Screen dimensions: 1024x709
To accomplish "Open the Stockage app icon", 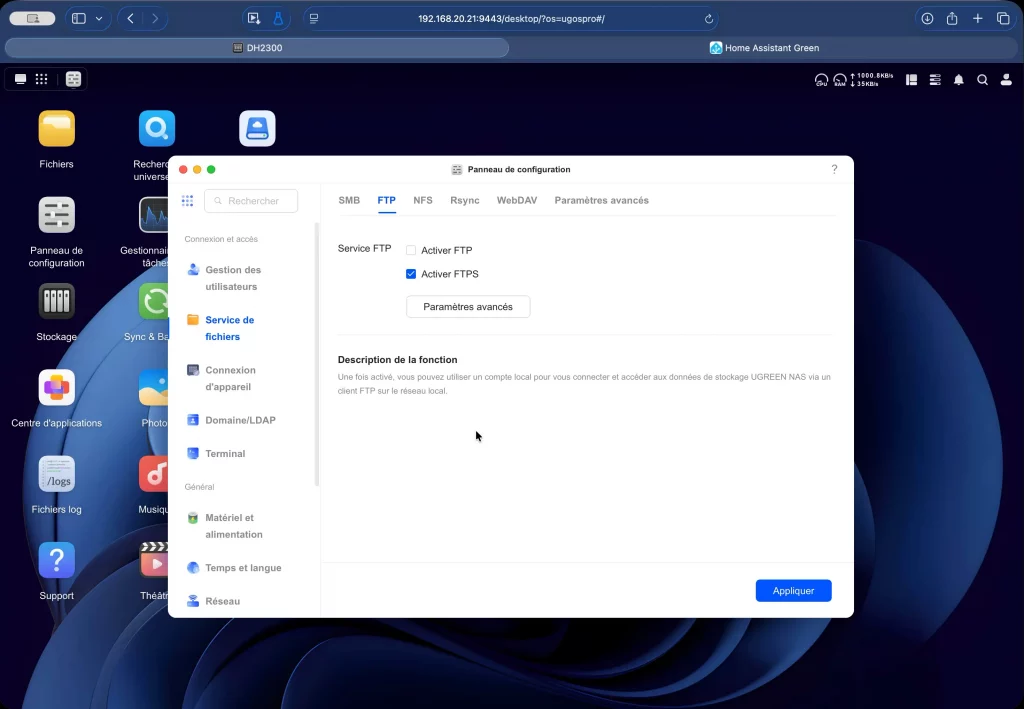I will 56,301.
